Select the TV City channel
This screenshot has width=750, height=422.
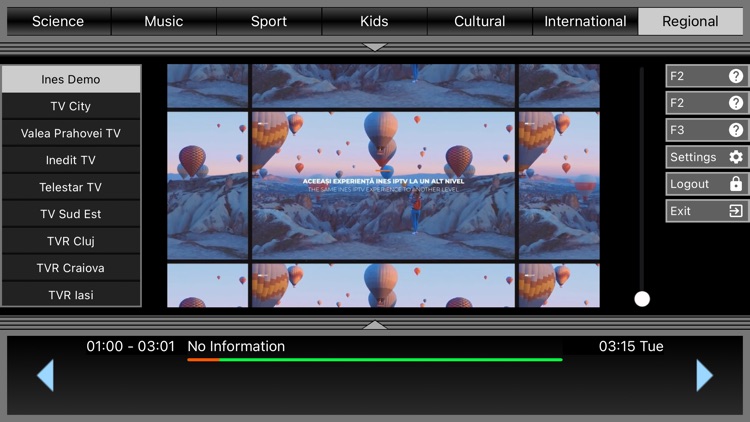[x=71, y=106]
